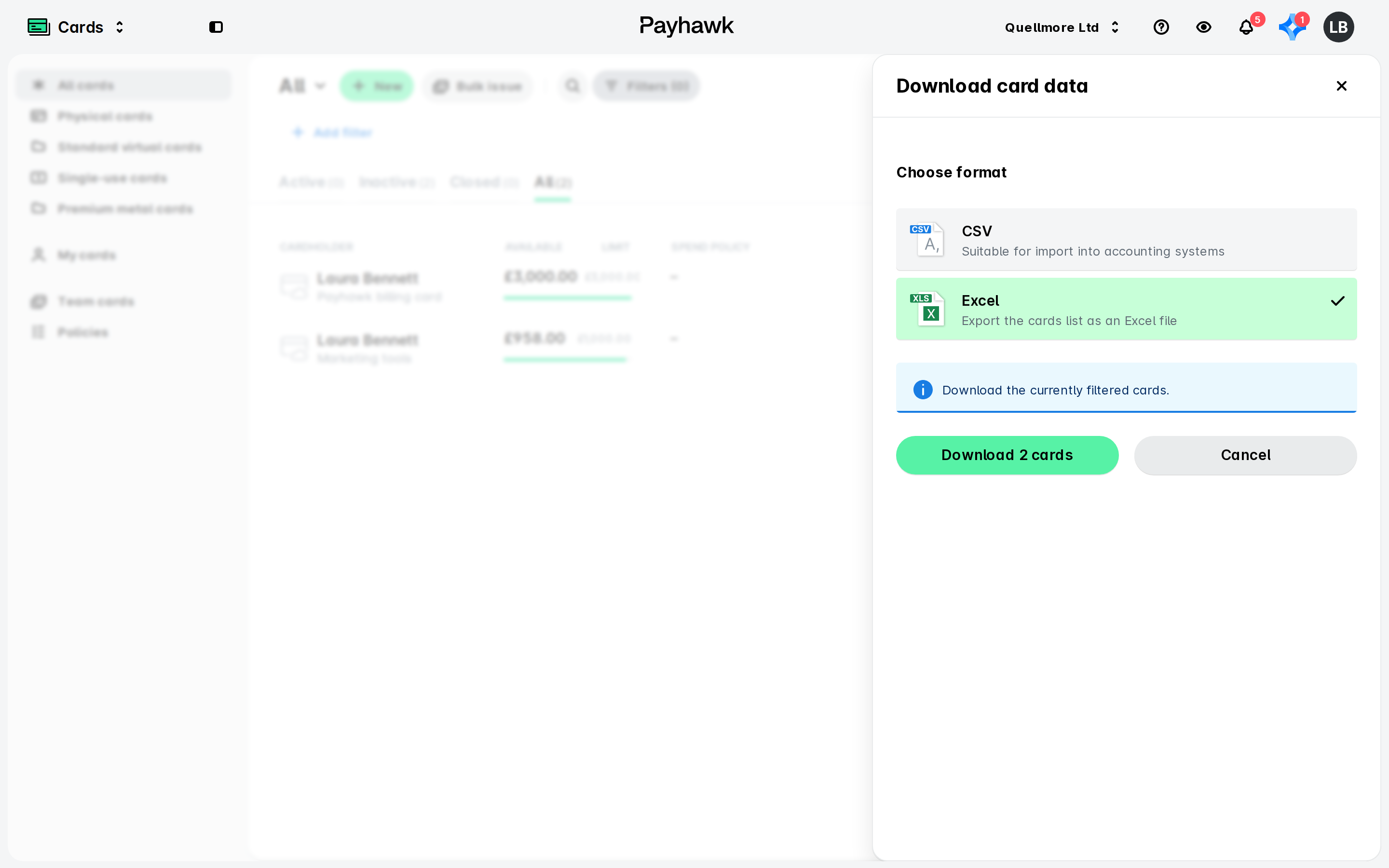Open the Quellmore Ltd company switcher

pos(1062,27)
